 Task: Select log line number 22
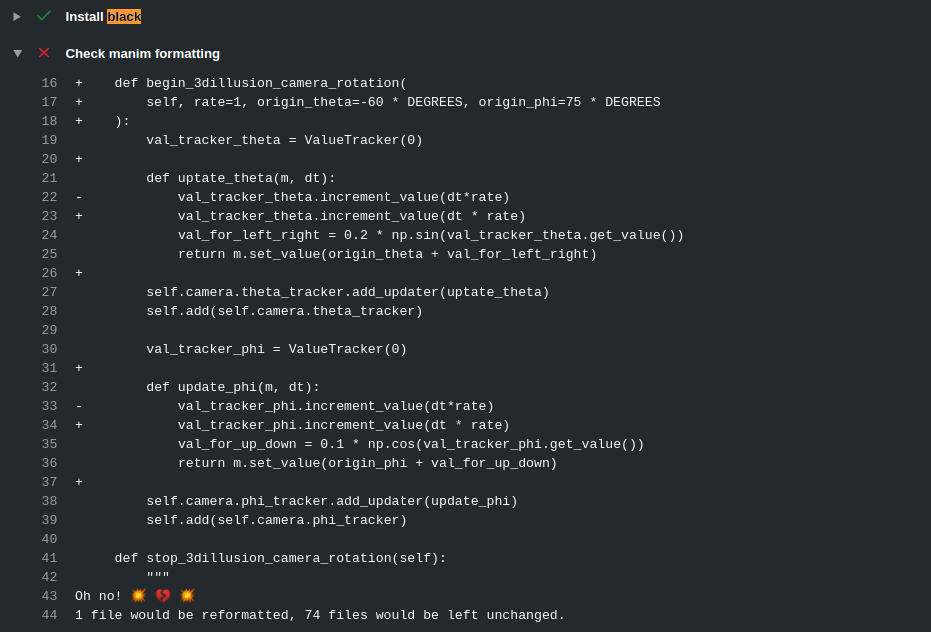tap(49, 197)
